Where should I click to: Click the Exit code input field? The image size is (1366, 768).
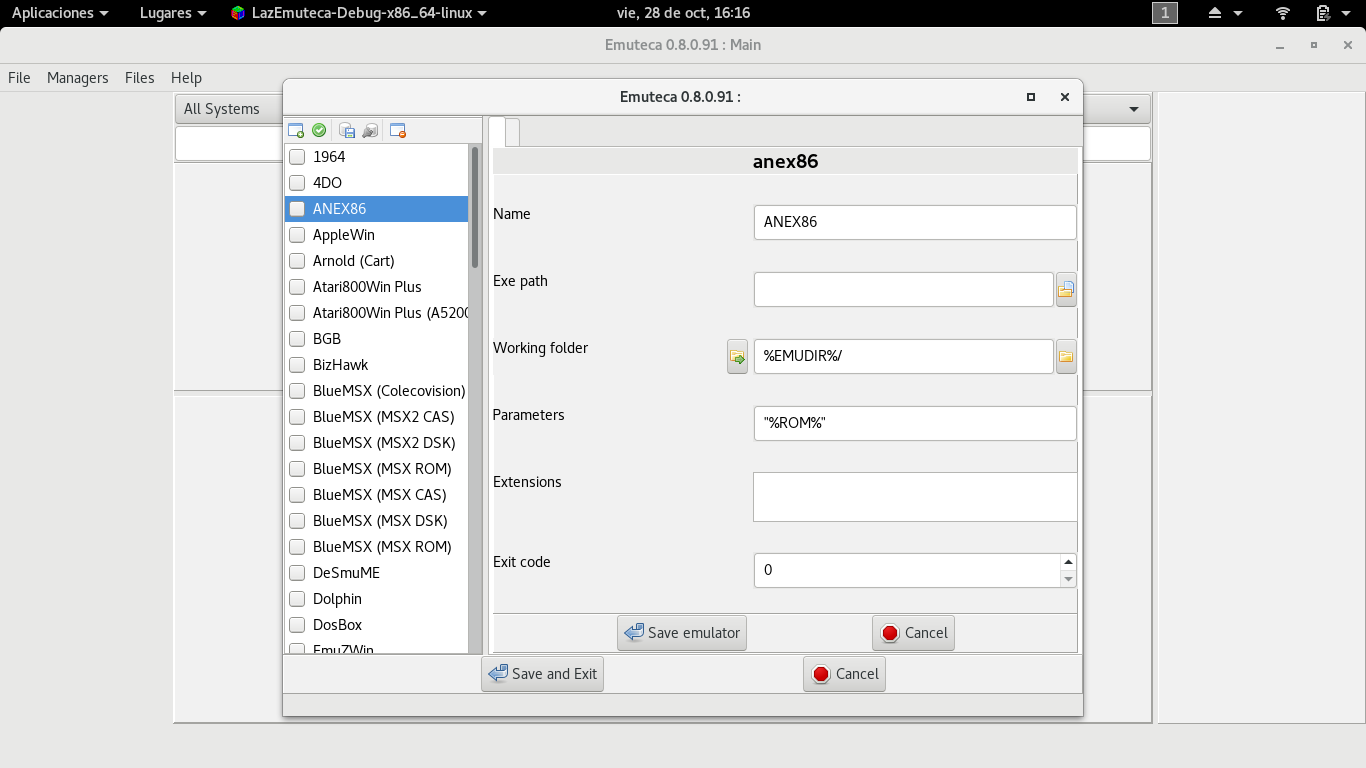tap(907, 570)
